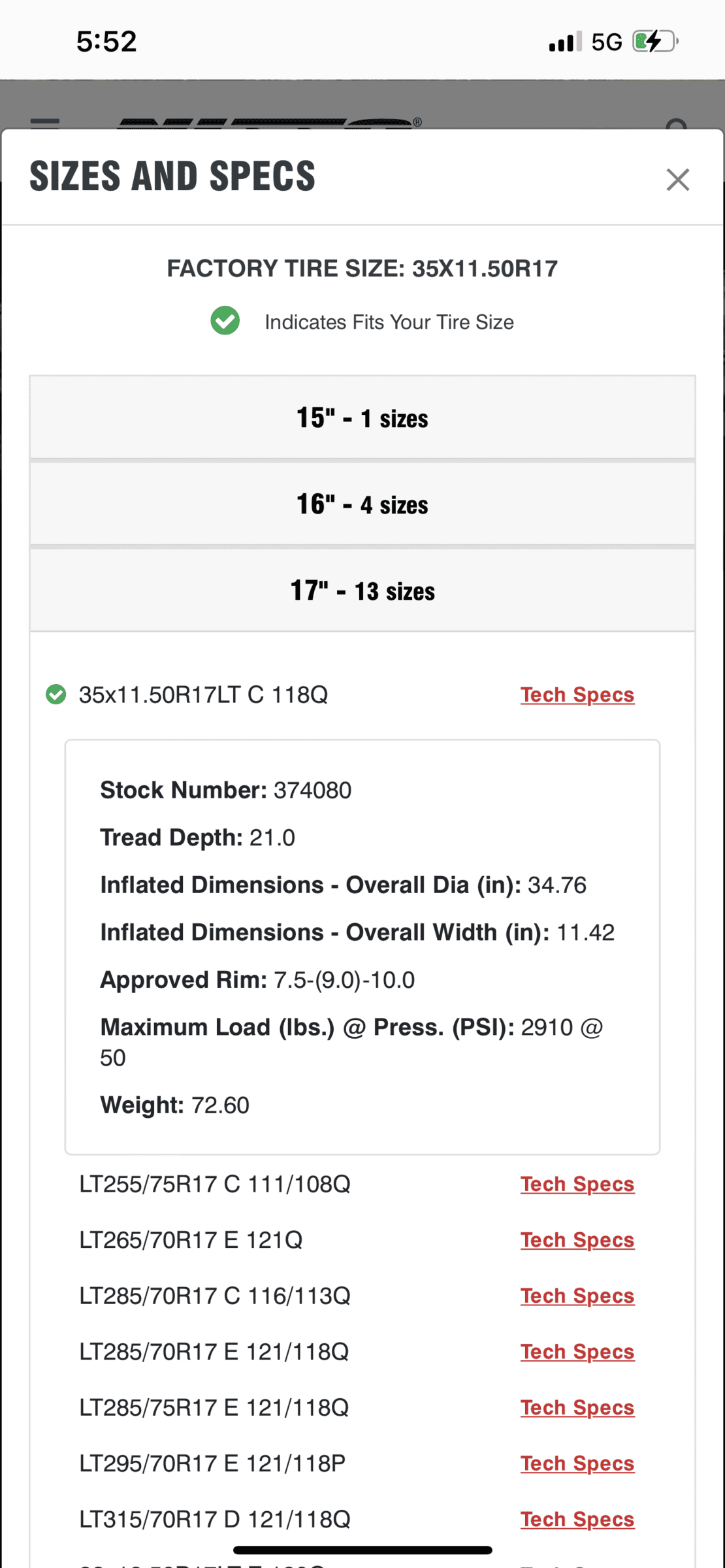Tap the cellular signal bars icon

565,42
